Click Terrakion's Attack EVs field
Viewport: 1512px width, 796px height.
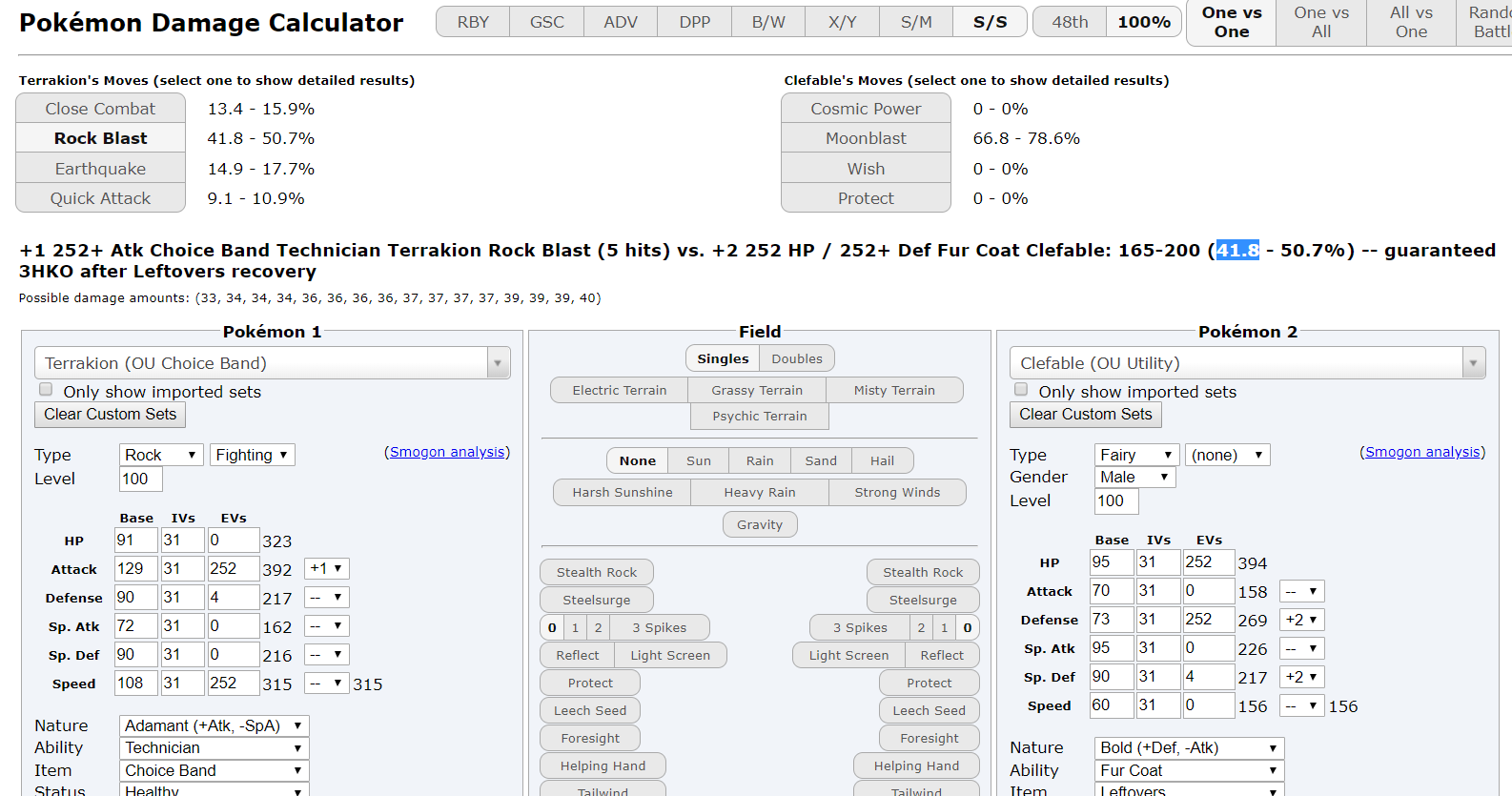click(233, 569)
